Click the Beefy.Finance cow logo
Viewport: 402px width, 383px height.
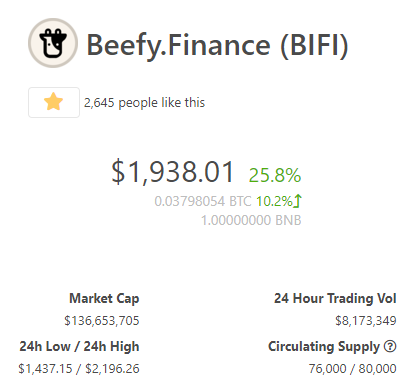pyautogui.click(x=53, y=43)
